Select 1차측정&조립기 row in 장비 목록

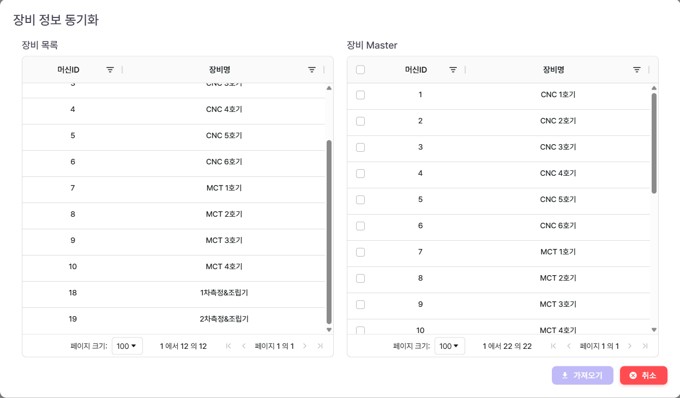(x=173, y=293)
